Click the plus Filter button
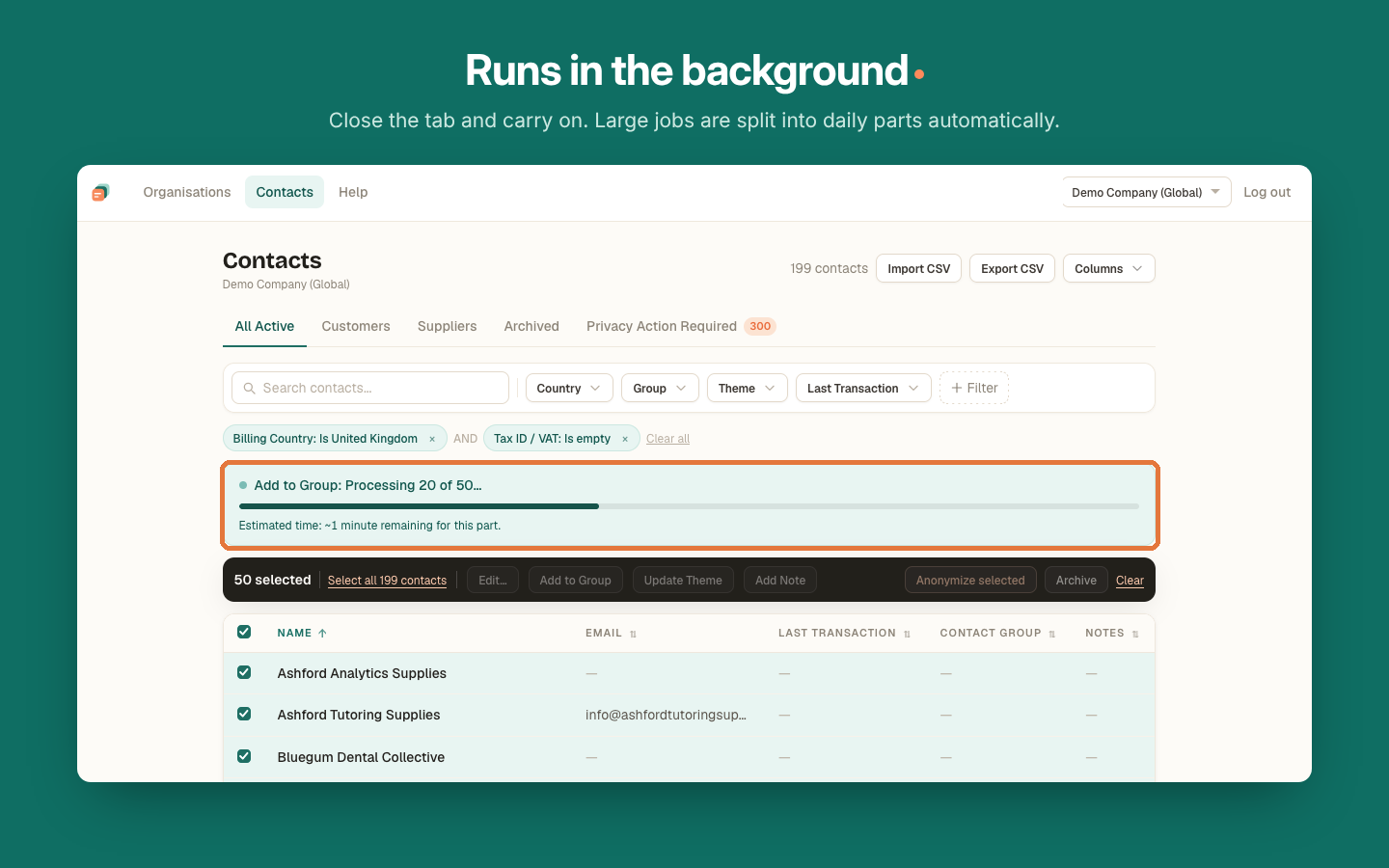The width and height of the screenshot is (1389, 868). click(x=974, y=388)
